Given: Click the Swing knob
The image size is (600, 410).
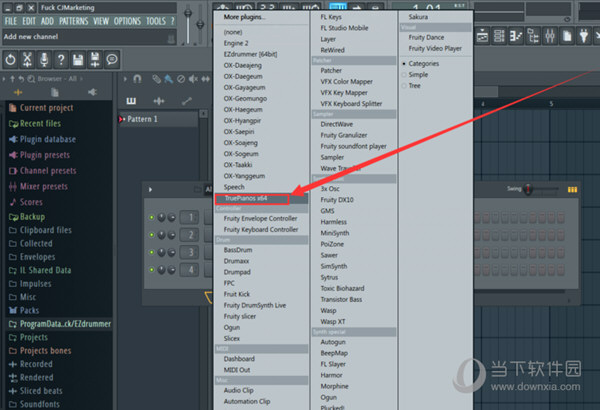Looking at the screenshot, I should (x=528, y=189).
